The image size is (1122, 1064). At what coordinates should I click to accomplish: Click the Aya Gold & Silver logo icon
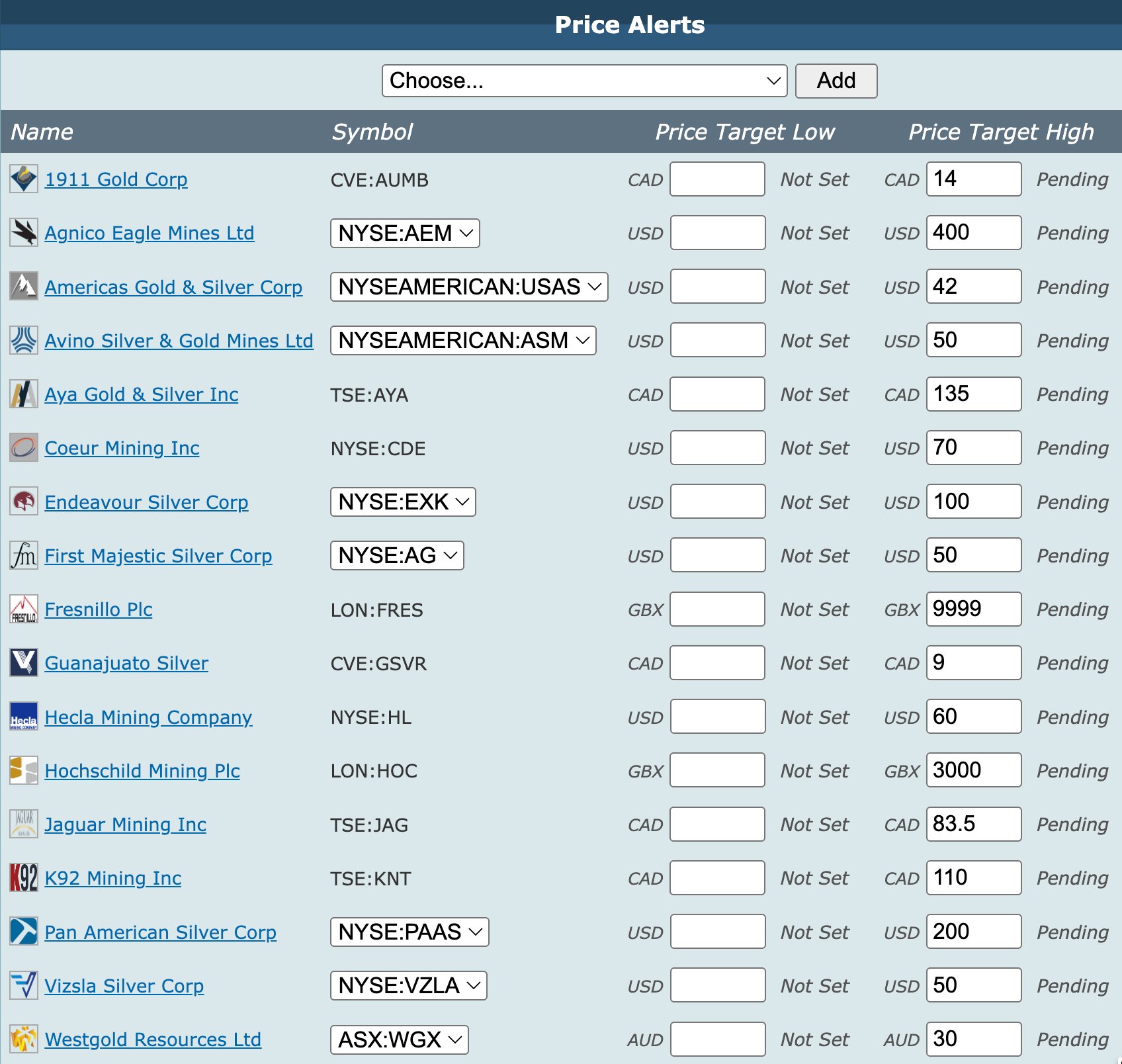[24, 394]
